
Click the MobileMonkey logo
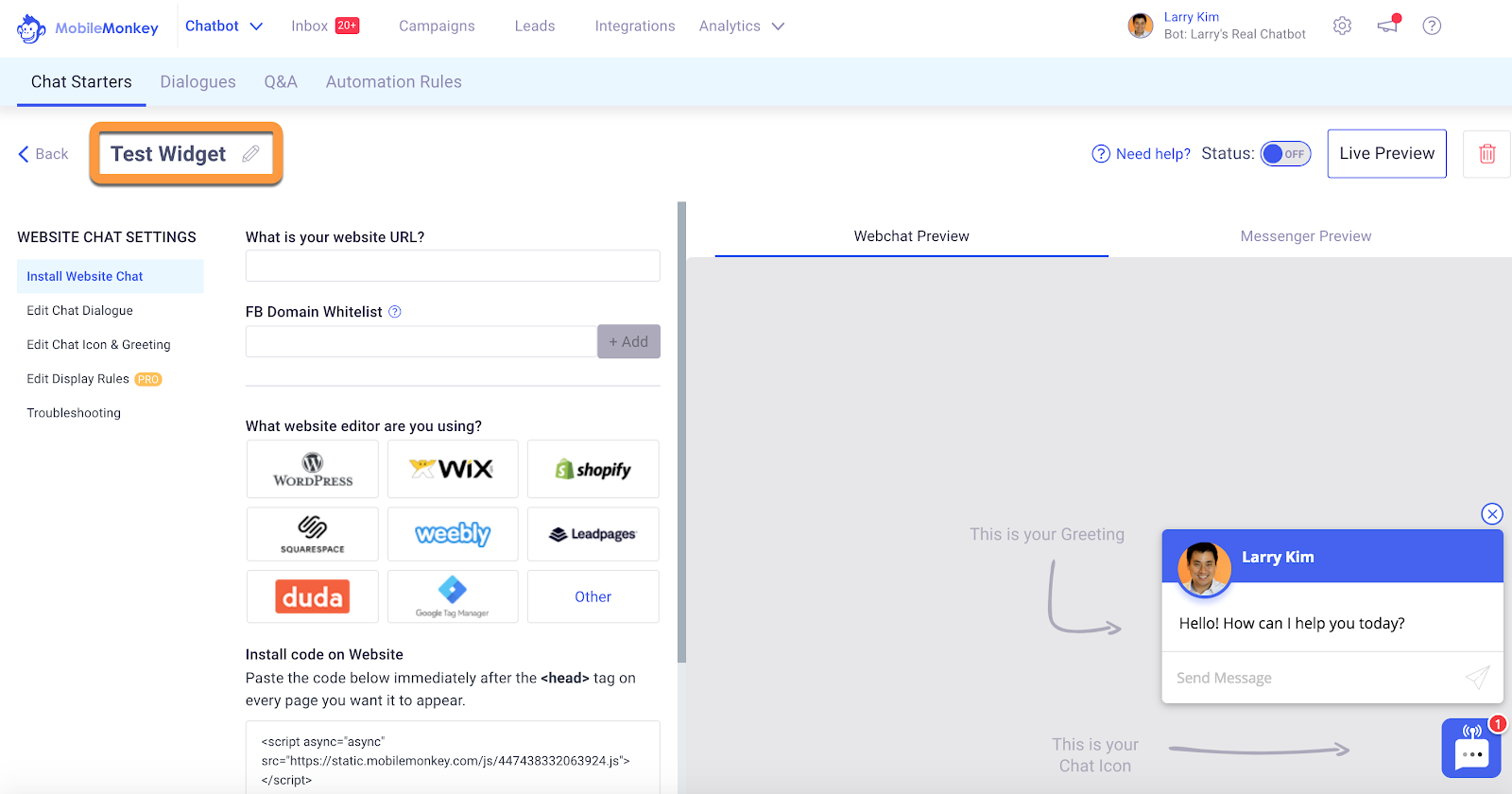(87, 28)
